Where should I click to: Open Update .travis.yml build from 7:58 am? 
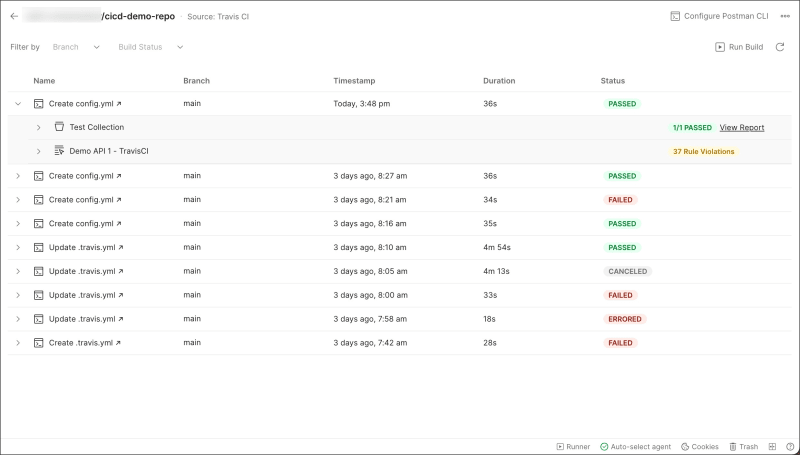(86, 319)
